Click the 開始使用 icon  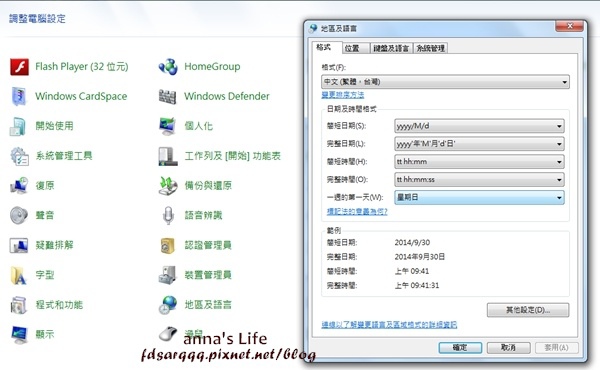click(18, 126)
